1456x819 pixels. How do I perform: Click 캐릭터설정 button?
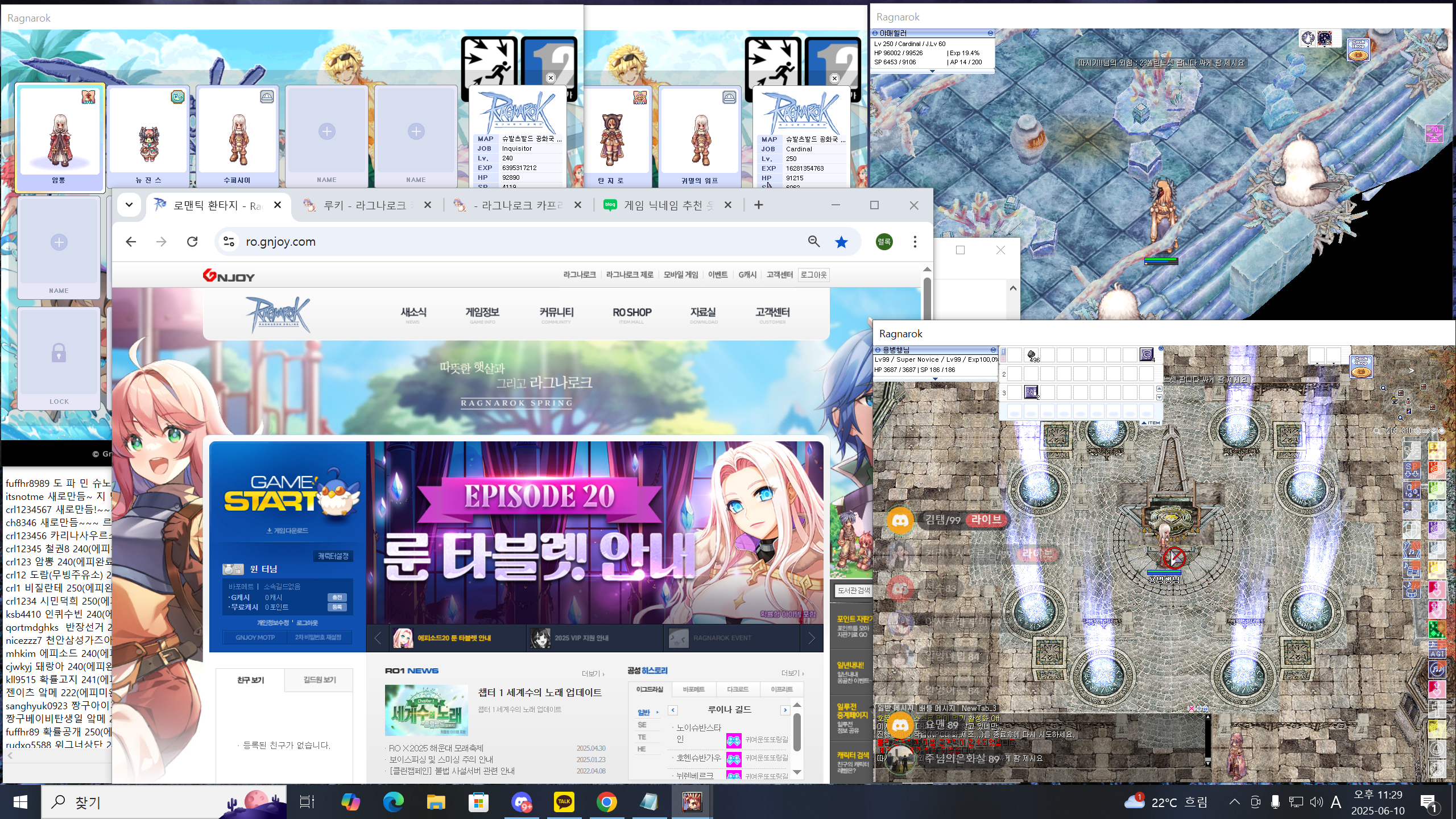coord(333,556)
